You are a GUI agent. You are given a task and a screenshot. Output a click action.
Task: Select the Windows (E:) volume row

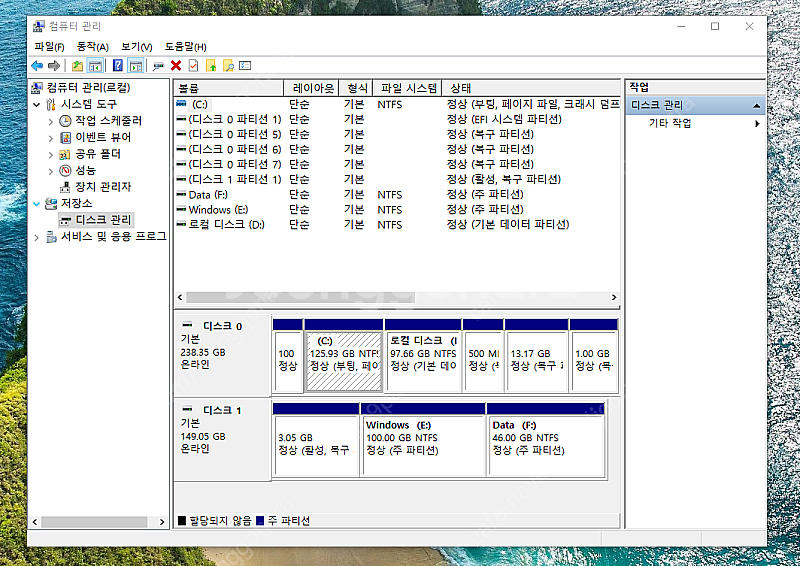pyautogui.click(x=397, y=210)
